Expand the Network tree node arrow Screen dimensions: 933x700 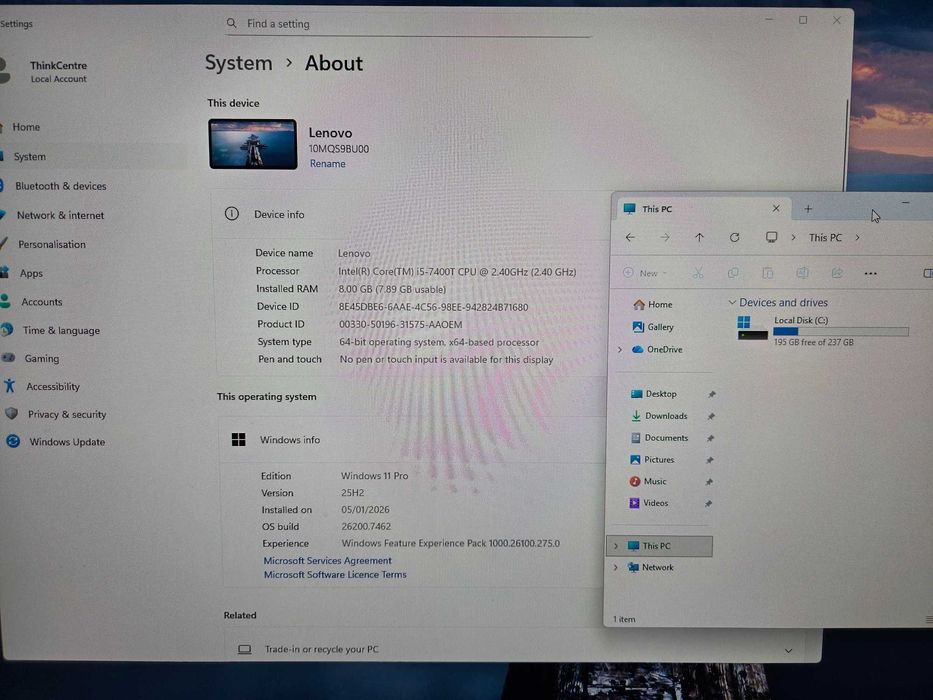pos(615,568)
